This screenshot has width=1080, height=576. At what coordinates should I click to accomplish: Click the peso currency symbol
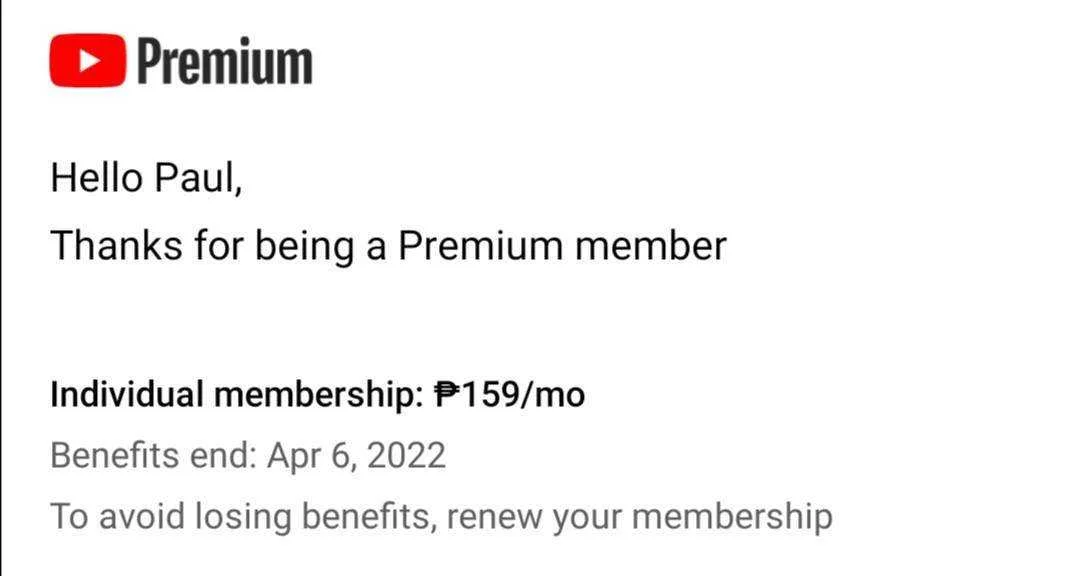(x=446, y=395)
